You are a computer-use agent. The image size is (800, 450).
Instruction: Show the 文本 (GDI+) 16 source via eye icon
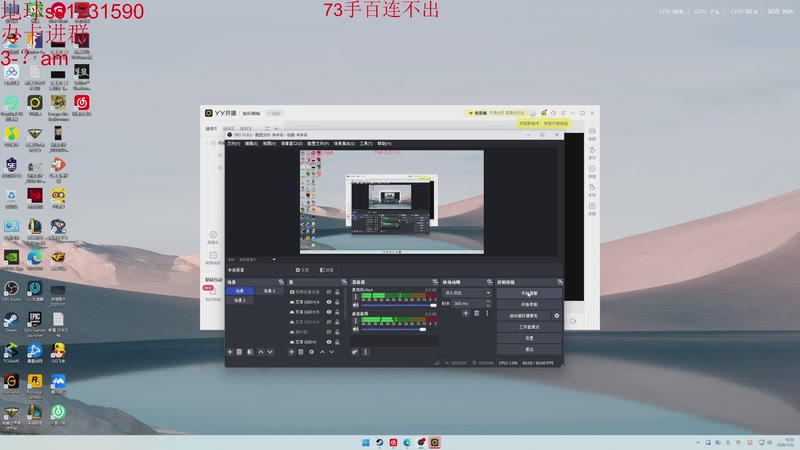pos(329,322)
